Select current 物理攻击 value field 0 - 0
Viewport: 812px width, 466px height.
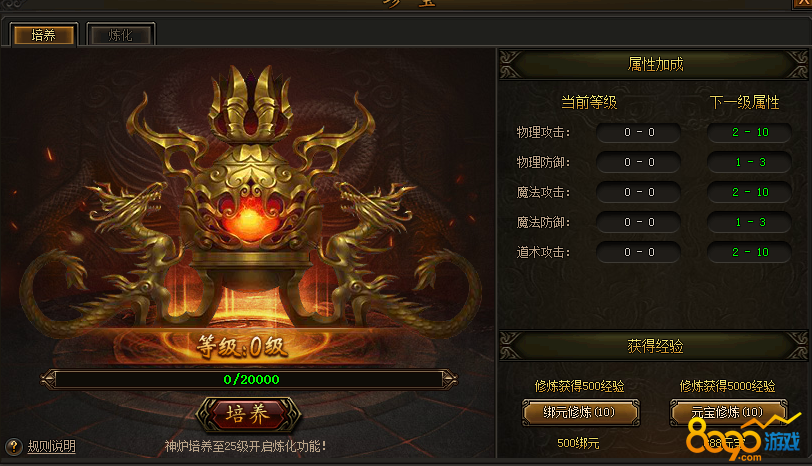(x=639, y=133)
